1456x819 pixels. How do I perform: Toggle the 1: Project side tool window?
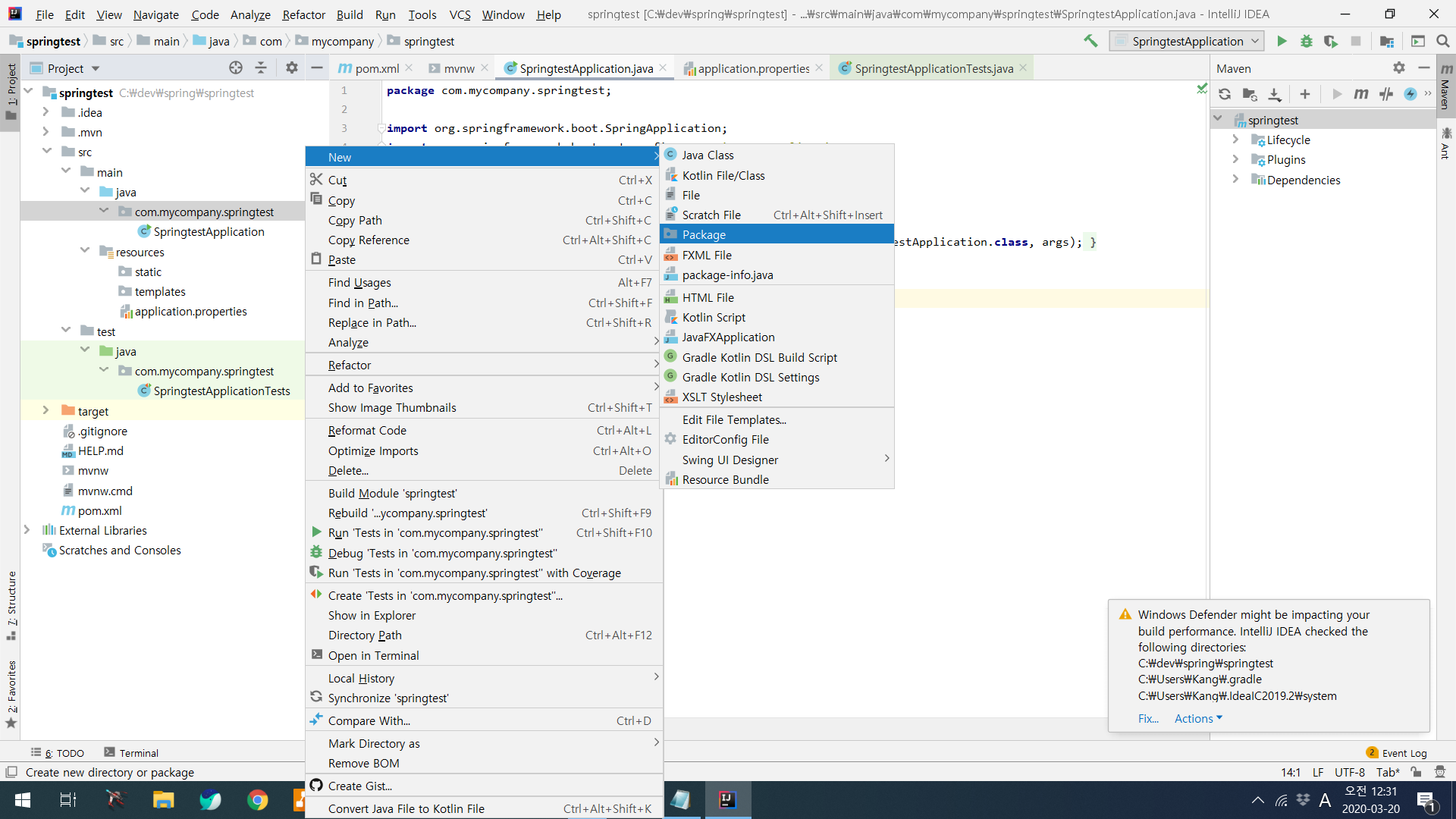pos(11,93)
